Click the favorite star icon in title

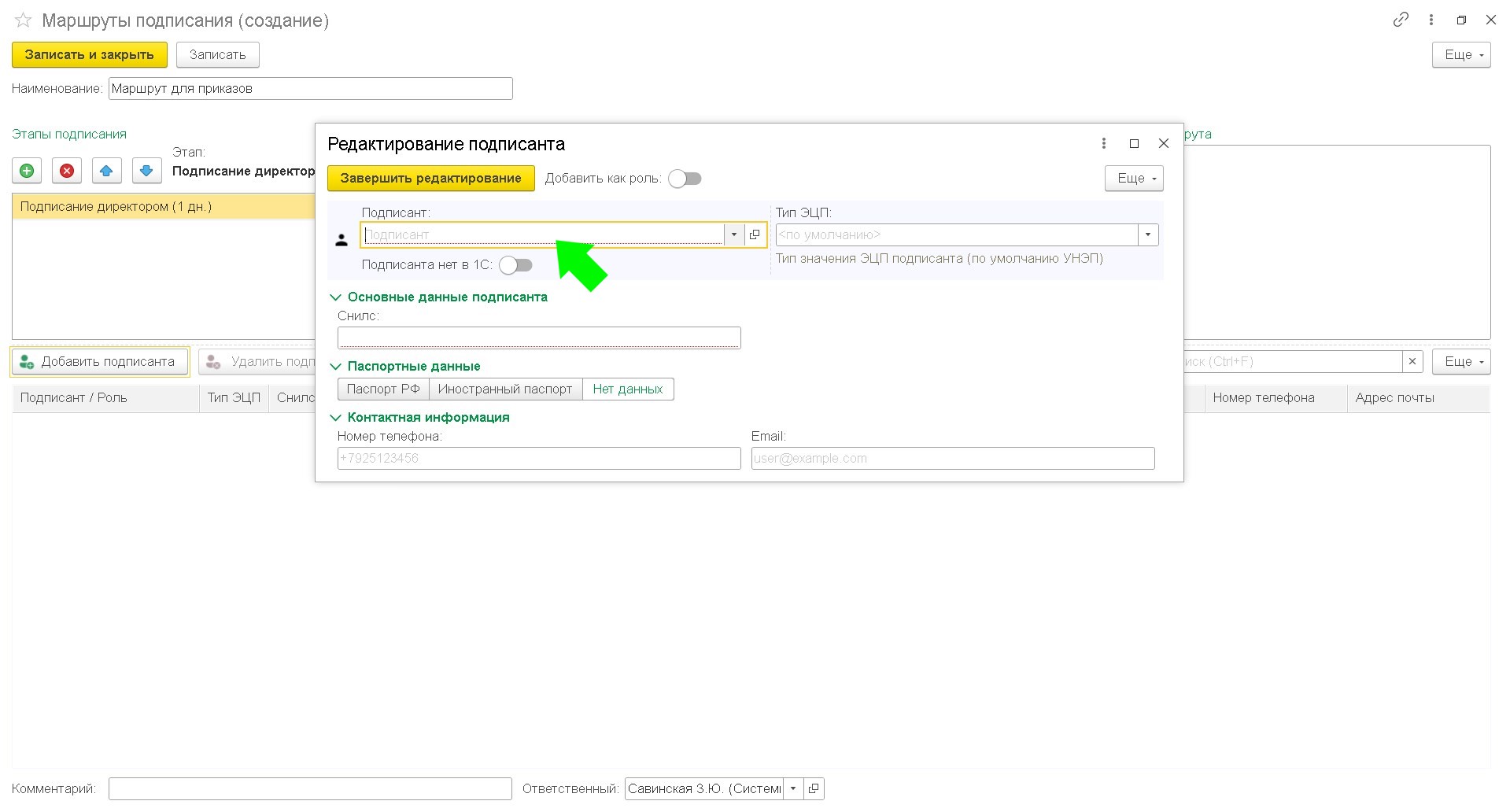[x=23, y=20]
